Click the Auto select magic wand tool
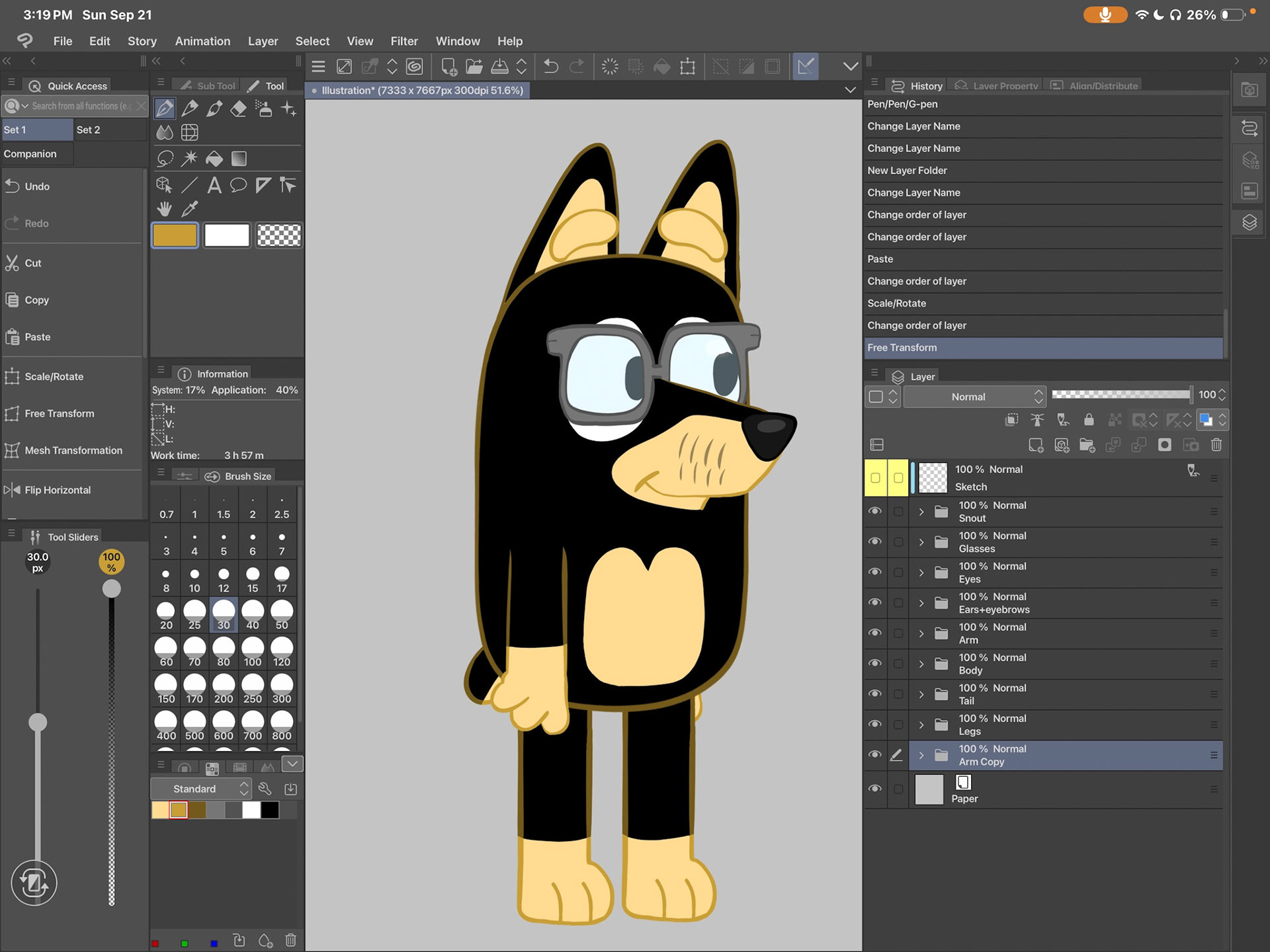 pyautogui.click(x=190, y=159)
